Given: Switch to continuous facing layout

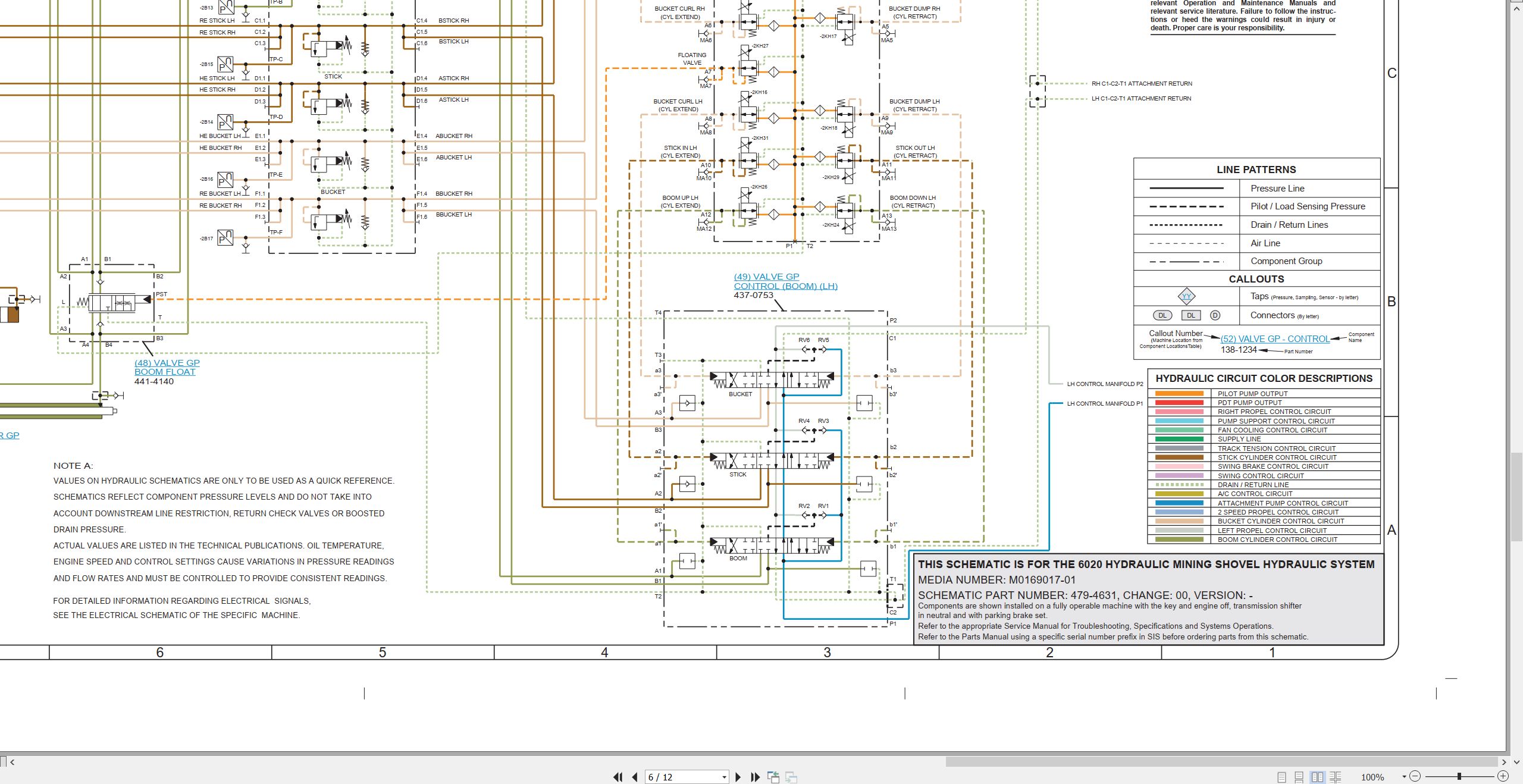Looking at the screenshot, I should tap(1336, 777).
